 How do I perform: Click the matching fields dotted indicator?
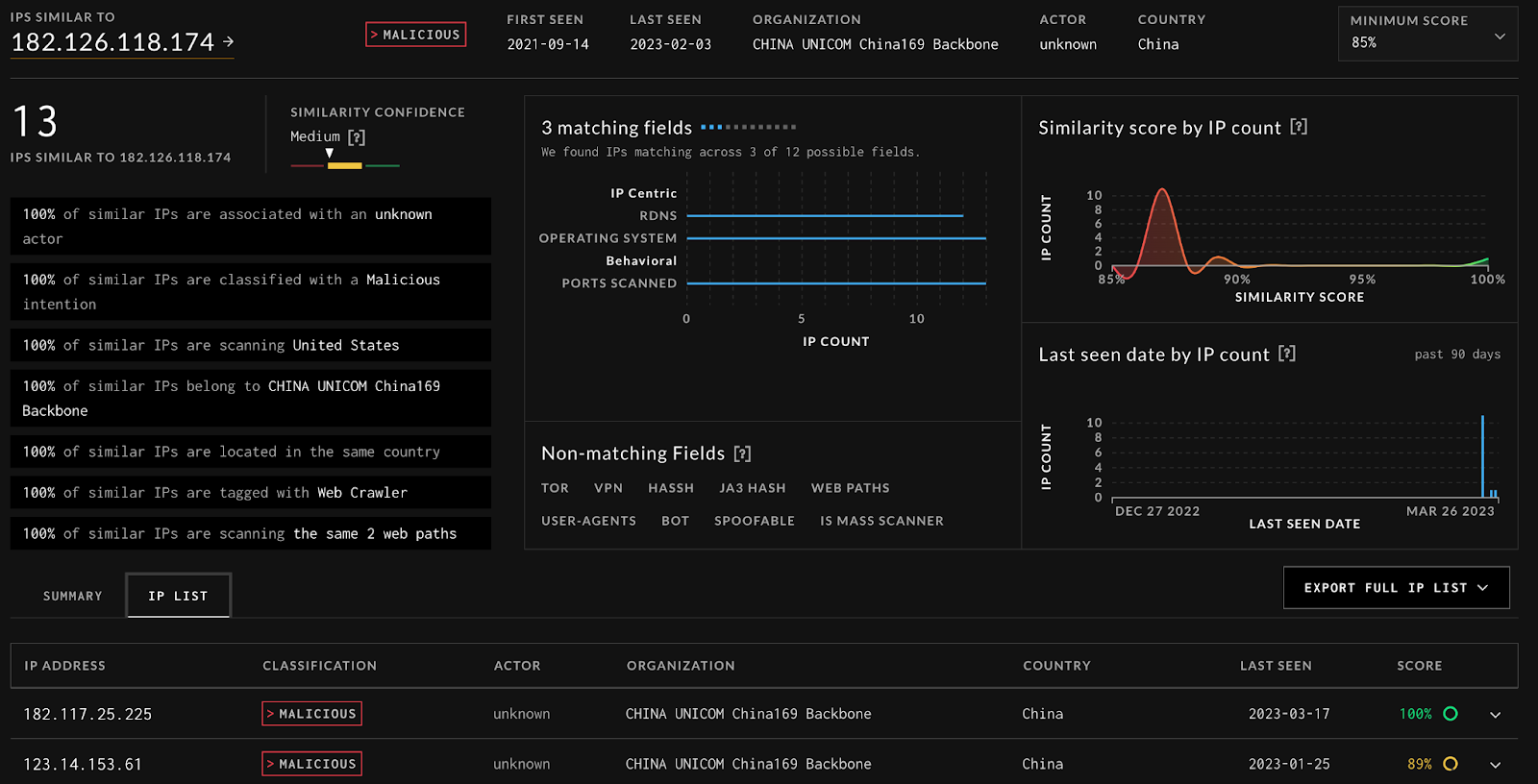(748, 127)
